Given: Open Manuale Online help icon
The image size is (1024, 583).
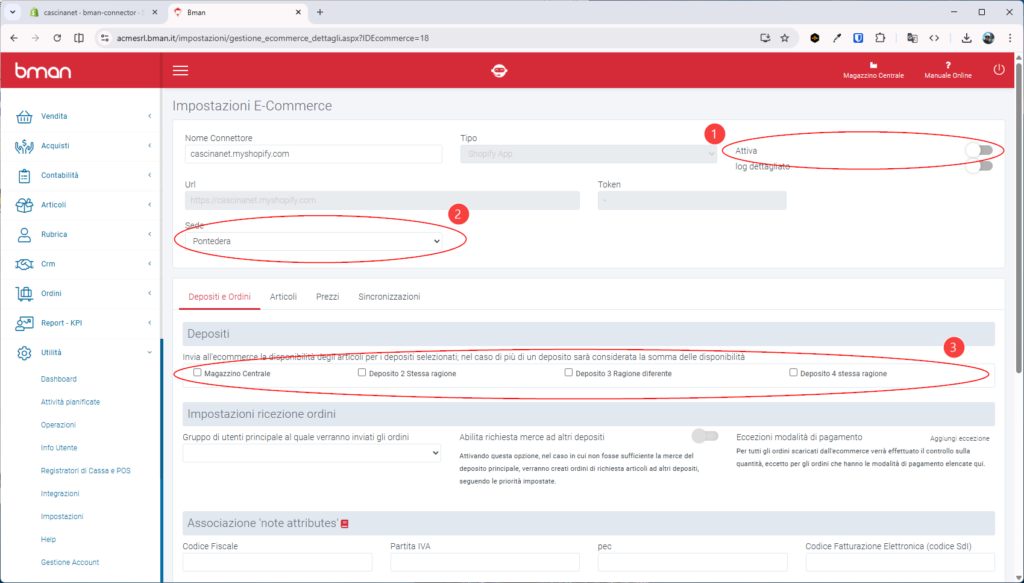Looking at the screenshot, I should [947, 64].
